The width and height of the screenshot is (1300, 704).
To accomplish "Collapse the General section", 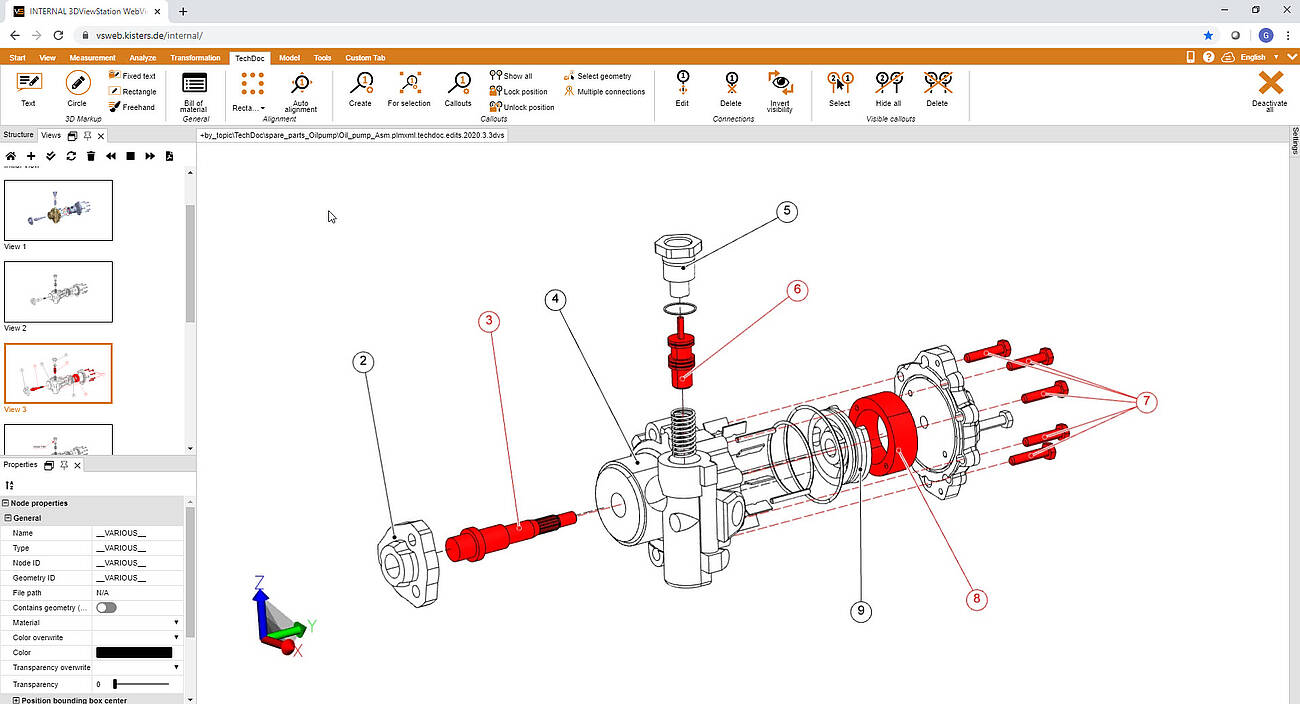I will point(9,518).
